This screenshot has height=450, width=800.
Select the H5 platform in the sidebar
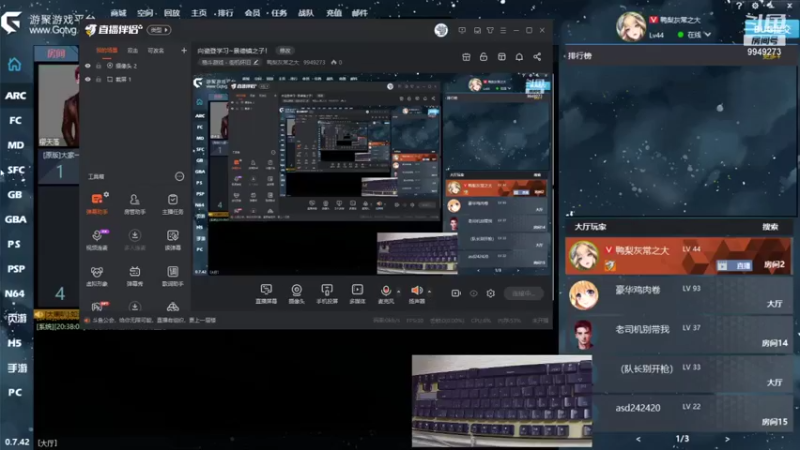click(15, 343)
